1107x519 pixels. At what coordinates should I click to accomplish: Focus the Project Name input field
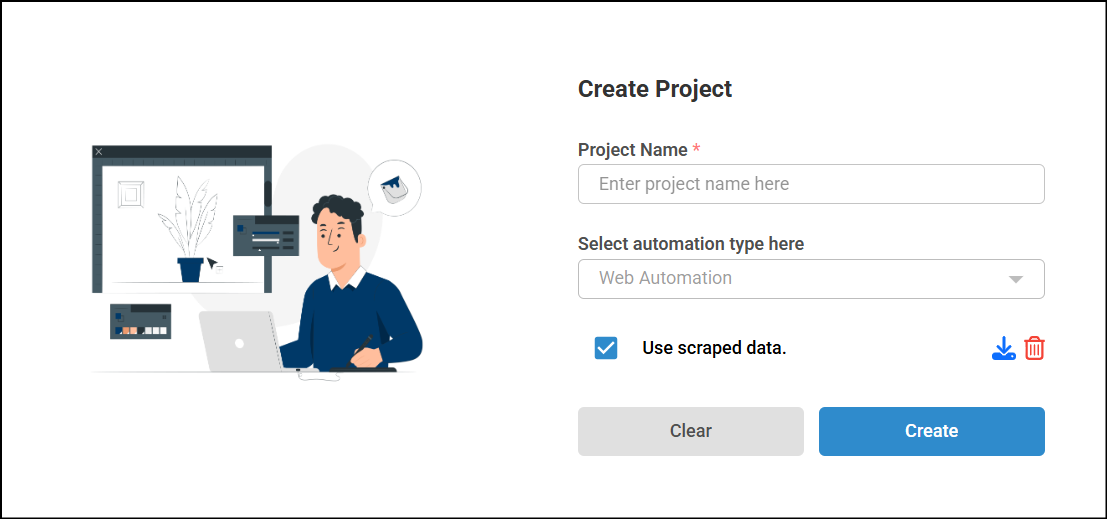[811, 184]
